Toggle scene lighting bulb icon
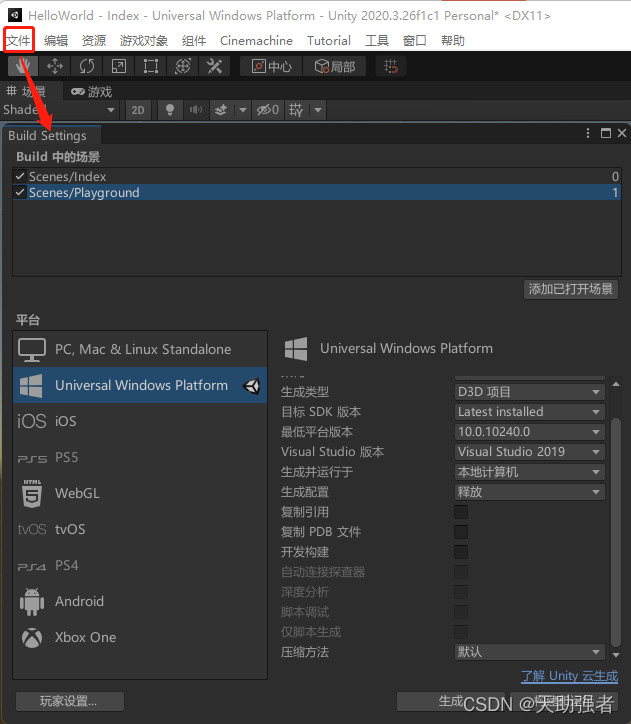This screenshot has width=631, height=724. tap(170, 110)
